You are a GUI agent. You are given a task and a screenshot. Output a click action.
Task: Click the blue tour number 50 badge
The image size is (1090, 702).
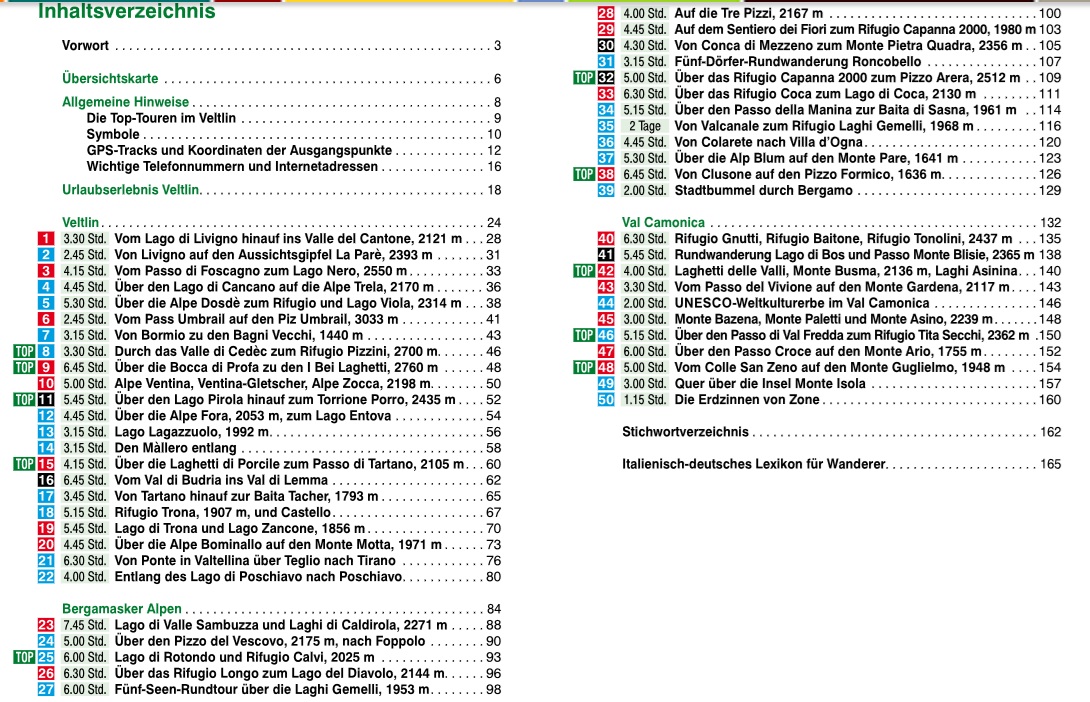tap(606, 400)
